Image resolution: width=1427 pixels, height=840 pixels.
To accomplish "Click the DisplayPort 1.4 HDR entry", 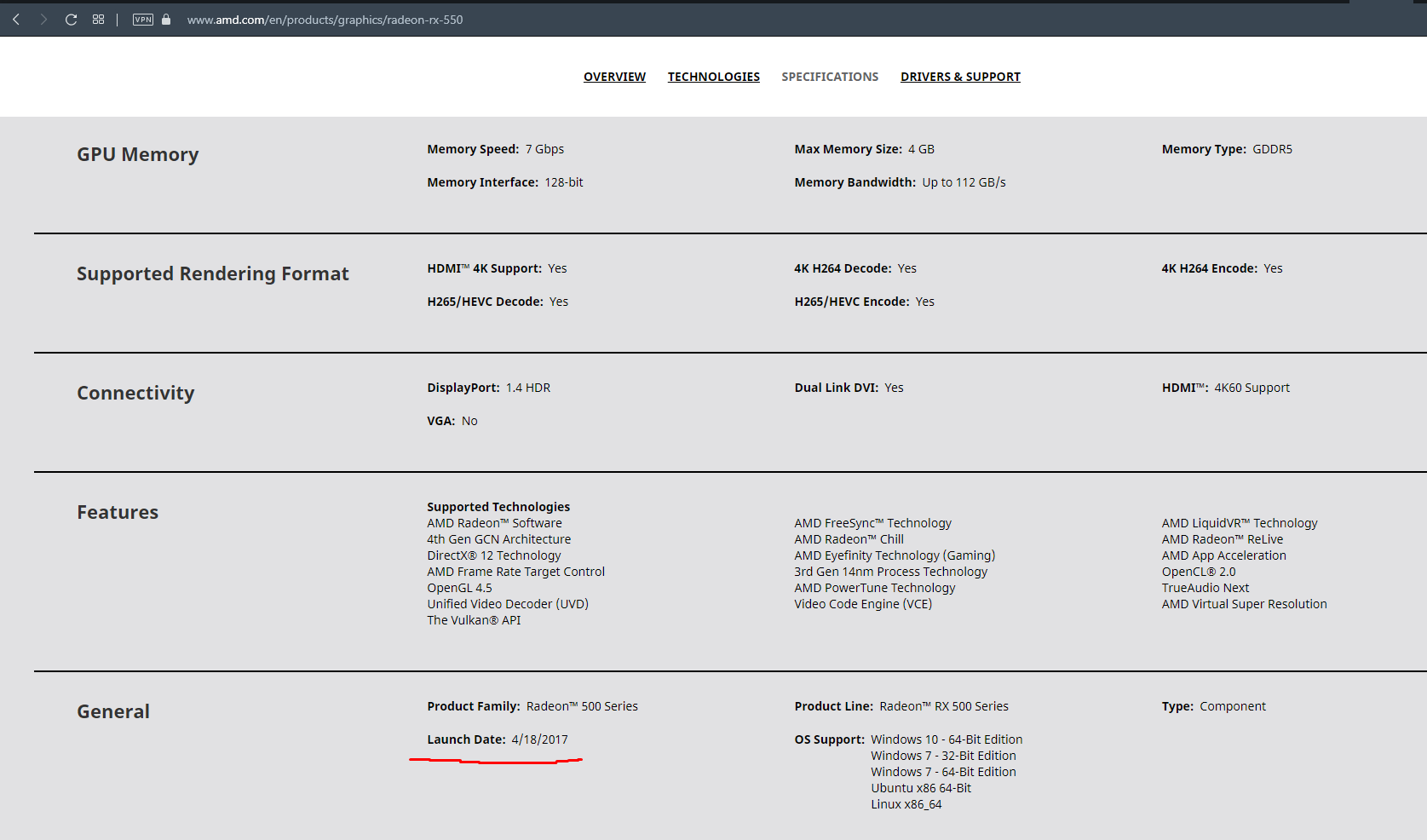I will (x=489, y=388).
